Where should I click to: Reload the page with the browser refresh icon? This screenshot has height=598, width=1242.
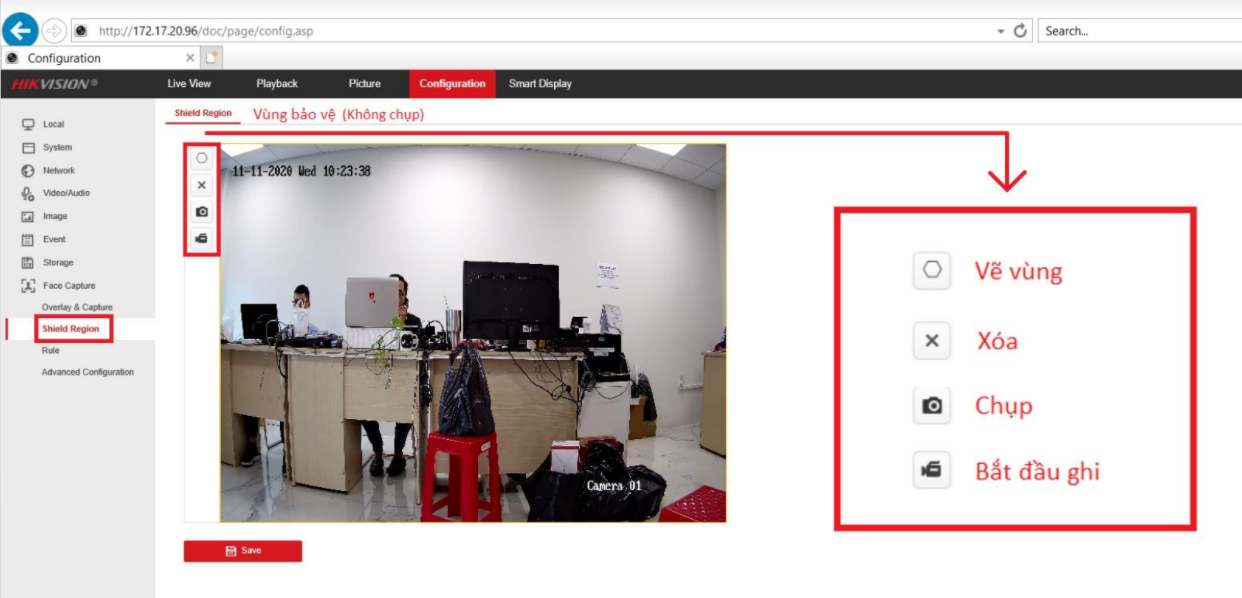pyautogui.click(x=1019, y=30)
